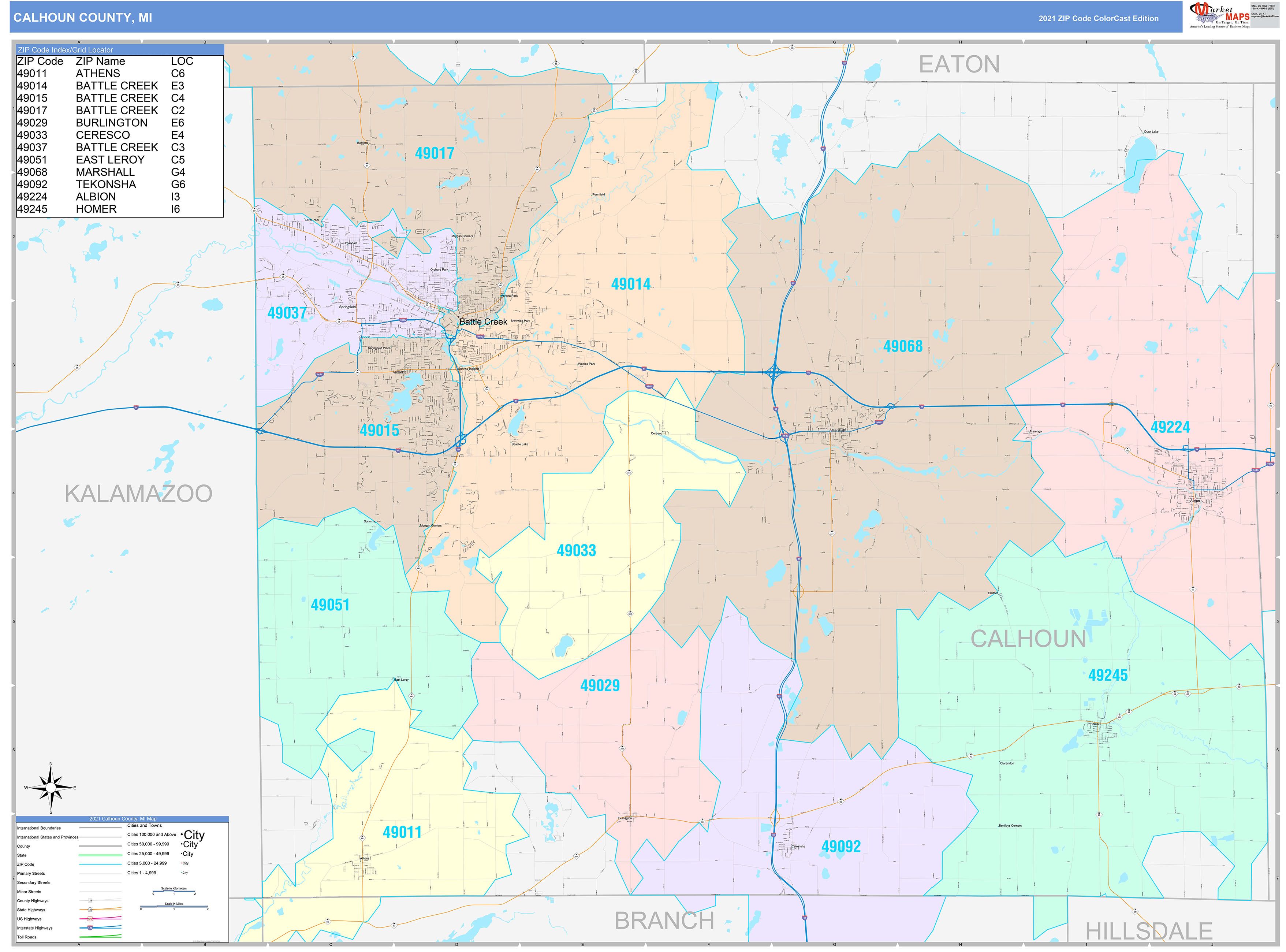Click the 'Scale in Kilometers' bar
Screen dimensions: 1286x952
[x=174, y=891]
